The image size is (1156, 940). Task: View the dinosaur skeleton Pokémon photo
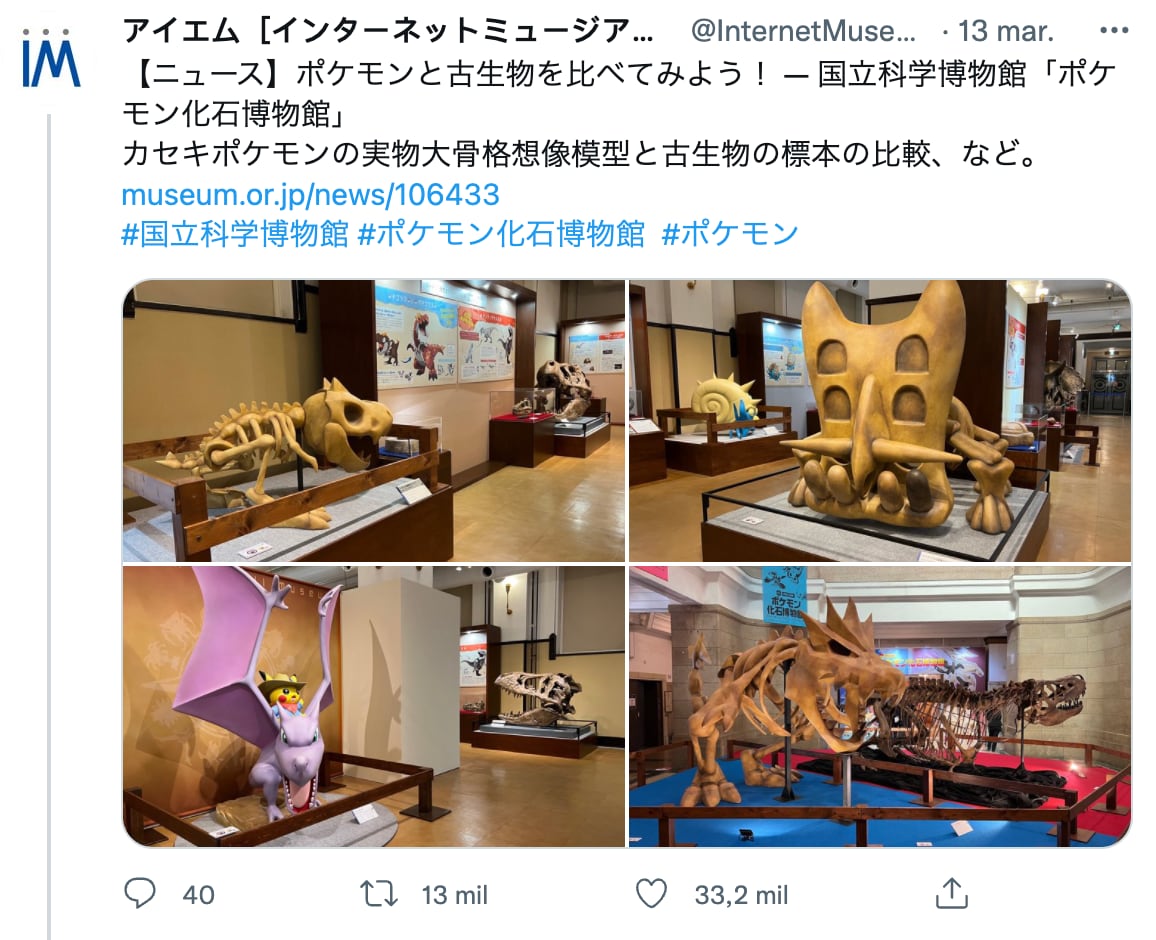[374, 421]
